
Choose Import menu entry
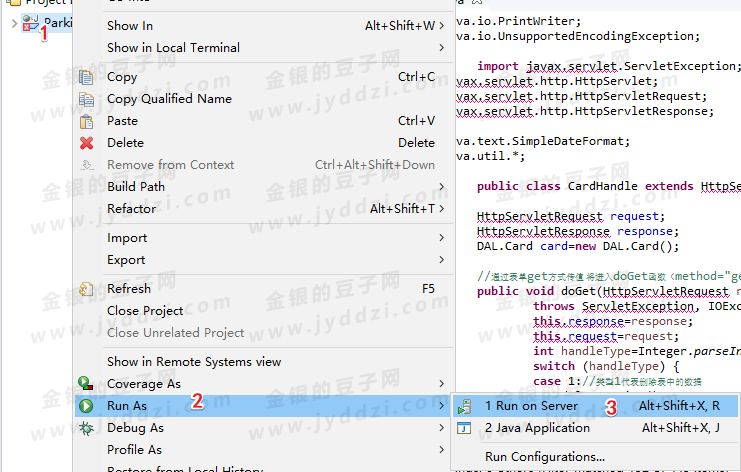(x=264, y=238)
